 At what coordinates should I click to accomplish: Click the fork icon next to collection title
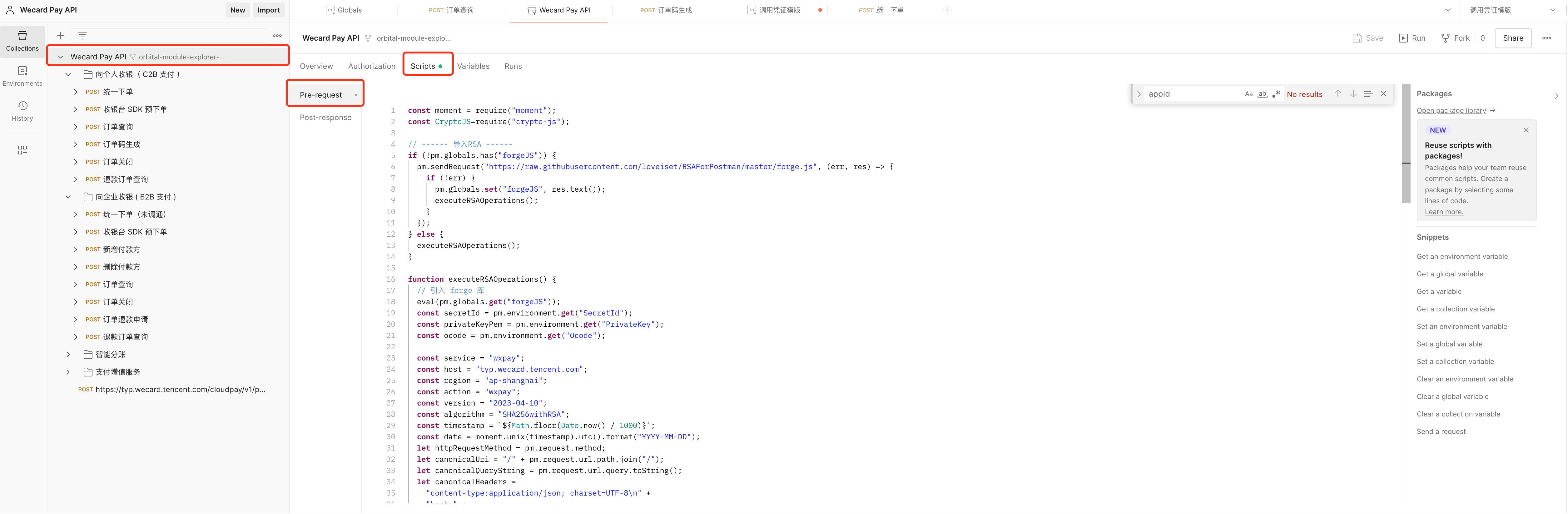coord(368,38)
